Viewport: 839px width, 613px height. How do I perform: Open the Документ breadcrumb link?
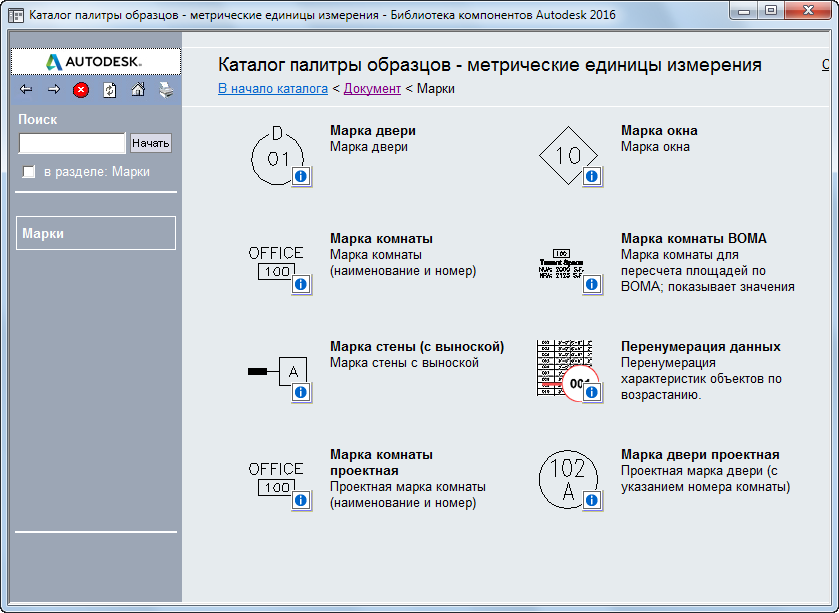(x=372, y=89)
